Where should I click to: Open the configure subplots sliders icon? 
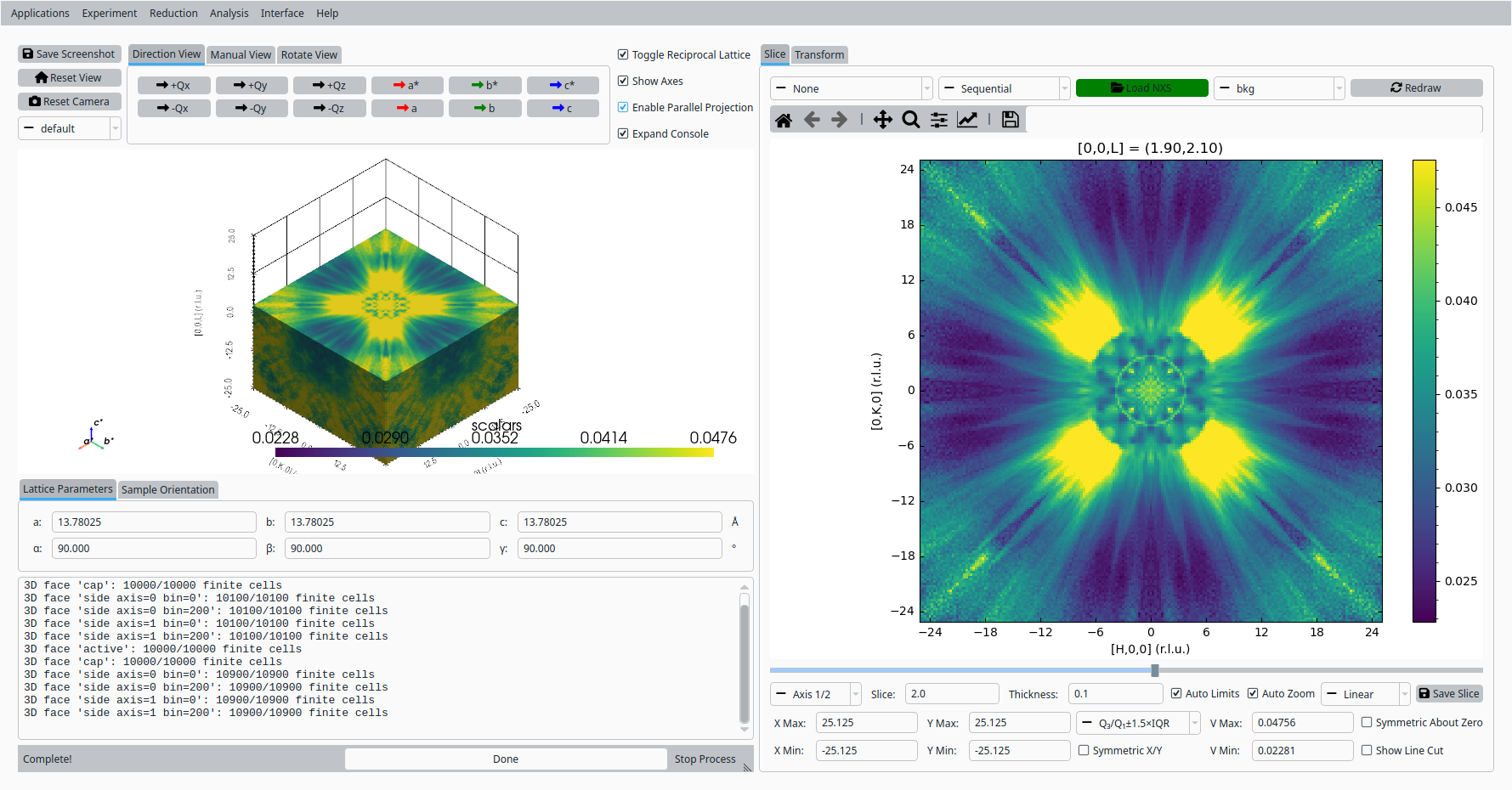point(939,120)
